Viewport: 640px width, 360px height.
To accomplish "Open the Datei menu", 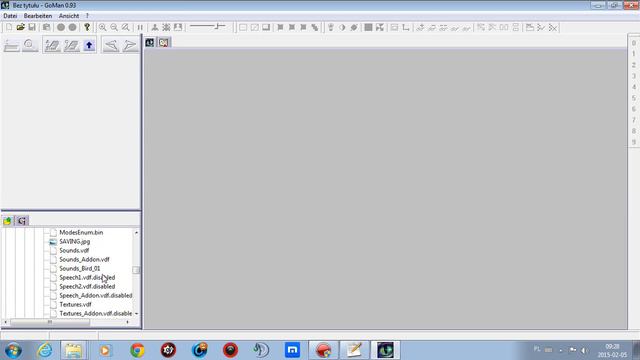I will [10, 16].
